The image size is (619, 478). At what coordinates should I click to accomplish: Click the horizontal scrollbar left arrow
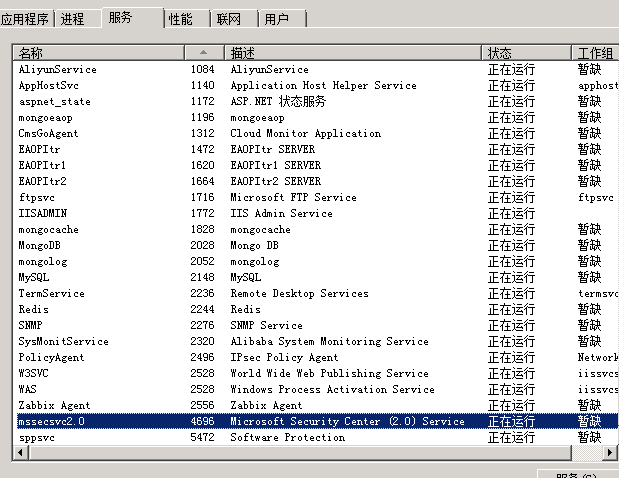tap(20, 452)
